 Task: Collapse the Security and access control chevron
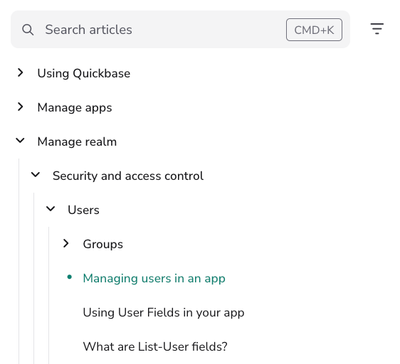point(36,175)
